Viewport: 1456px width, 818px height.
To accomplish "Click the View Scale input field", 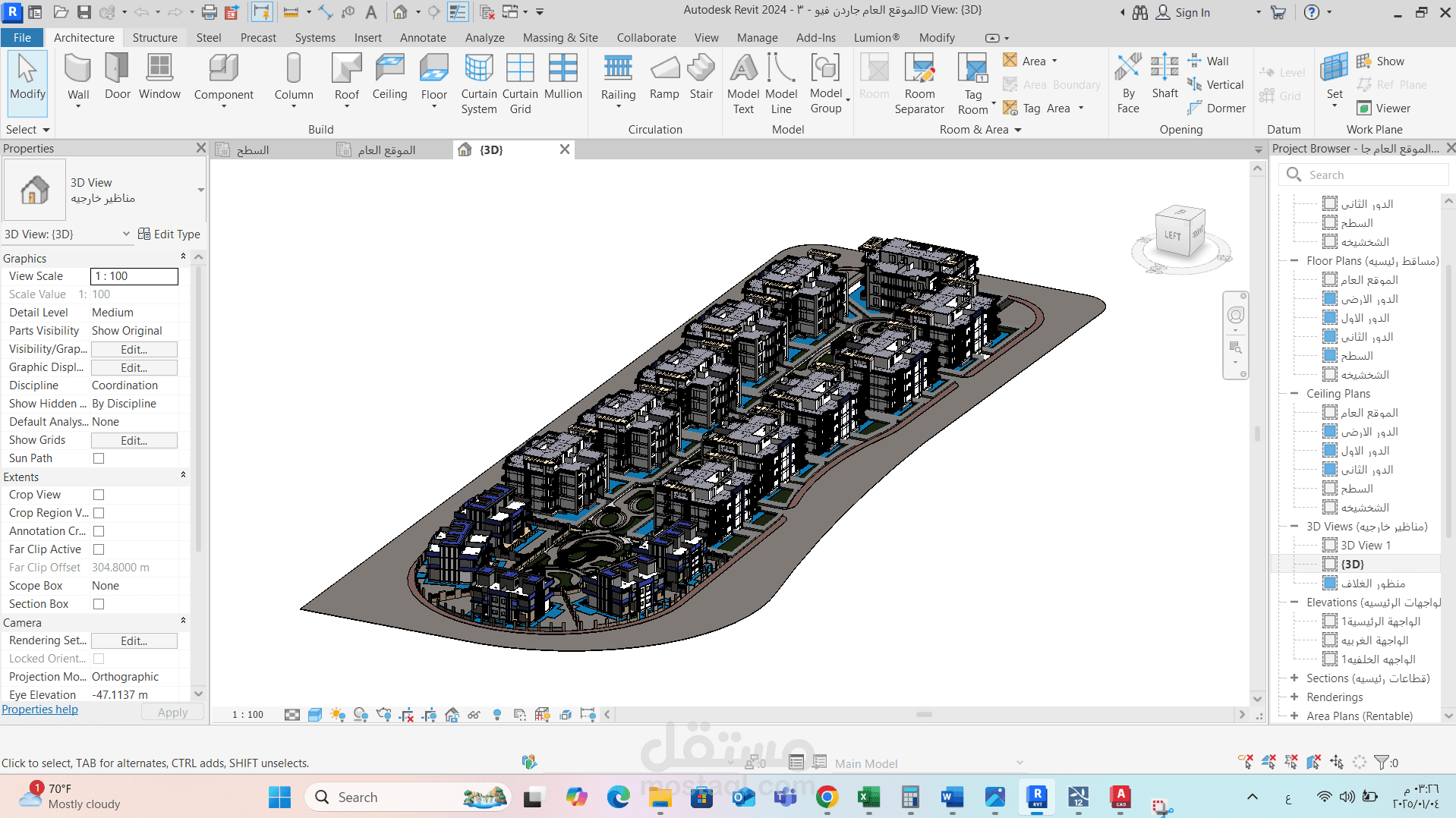I will [134, 276].
